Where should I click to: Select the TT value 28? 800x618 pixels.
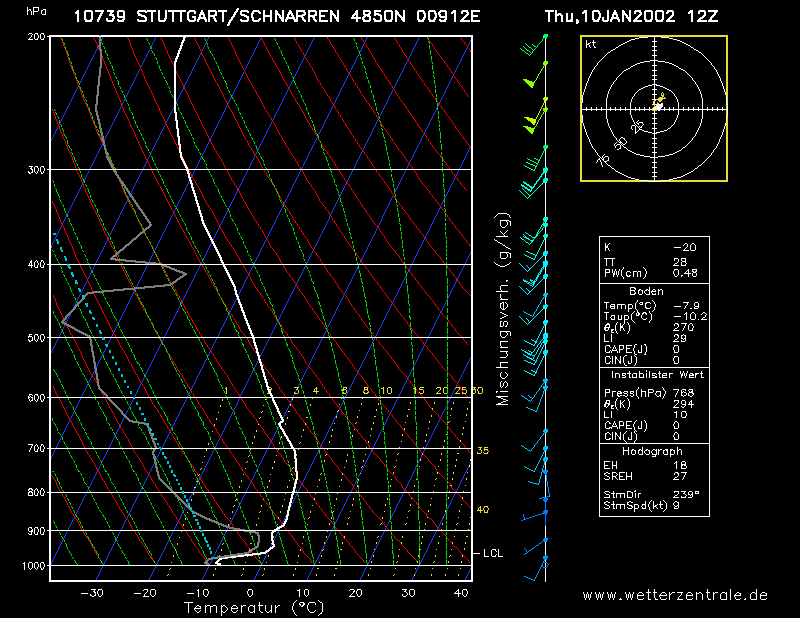click(680, 262)
